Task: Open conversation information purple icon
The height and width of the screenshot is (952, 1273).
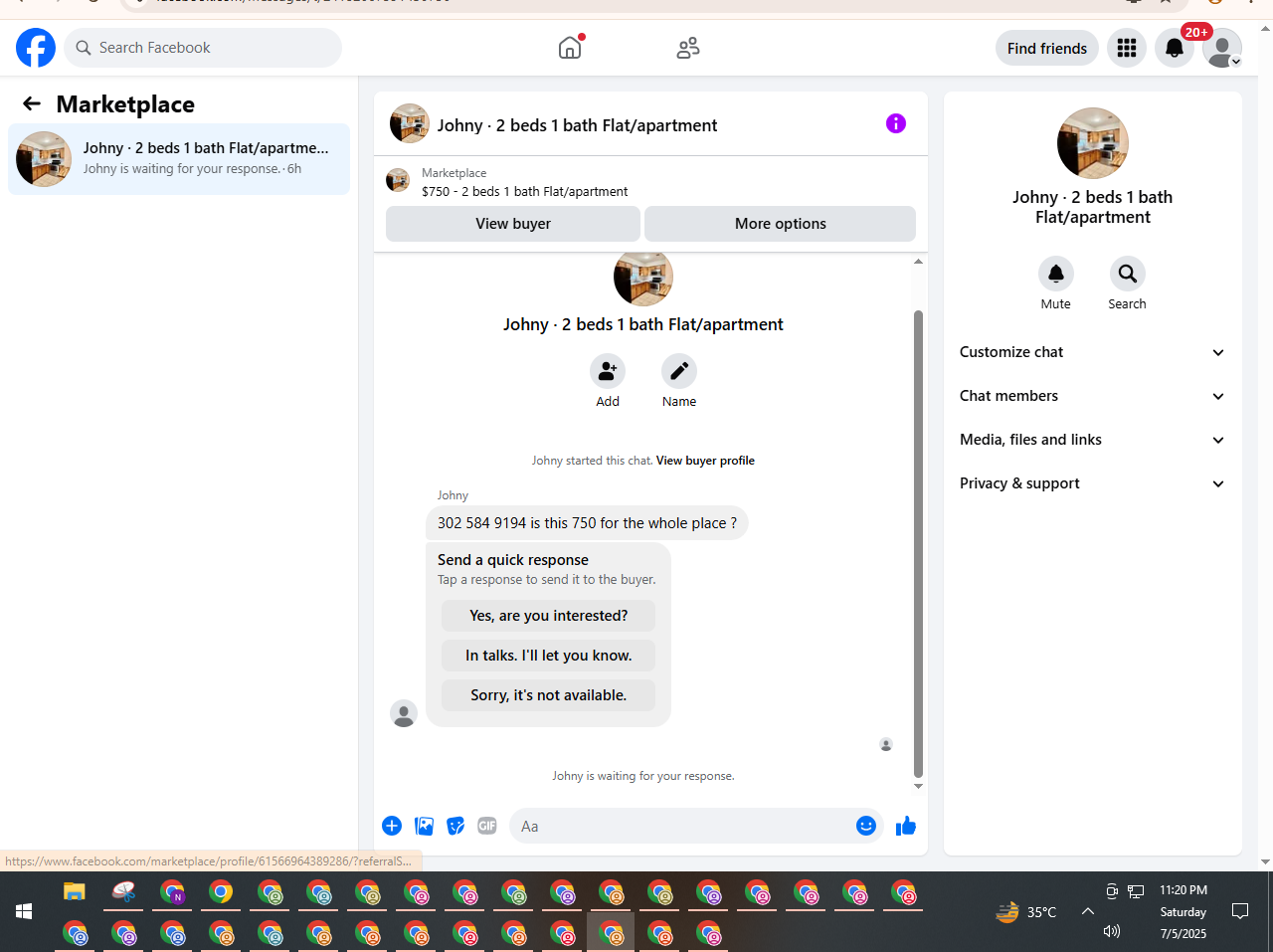Action: [x=896, y=123]
